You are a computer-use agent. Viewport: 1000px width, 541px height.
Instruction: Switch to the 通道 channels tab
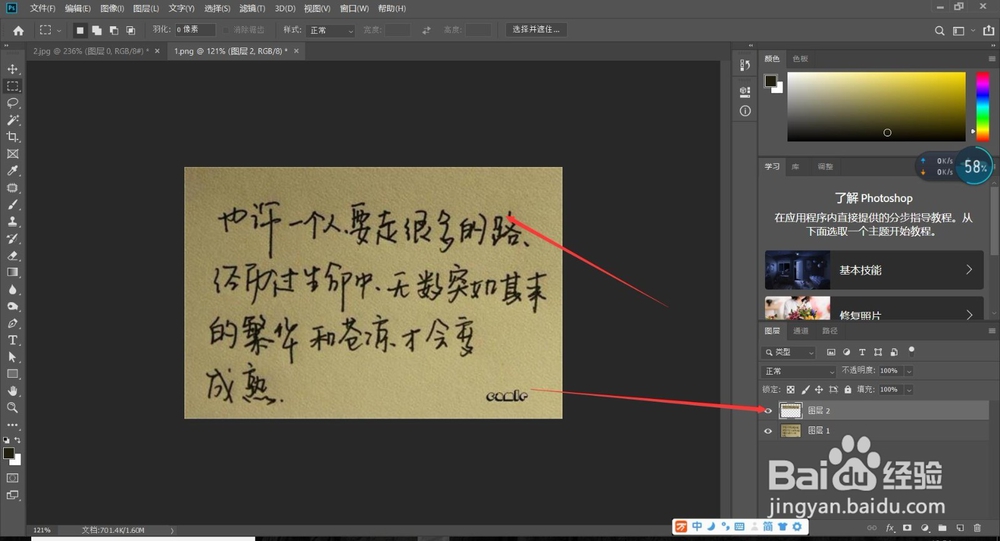[800, 330]
